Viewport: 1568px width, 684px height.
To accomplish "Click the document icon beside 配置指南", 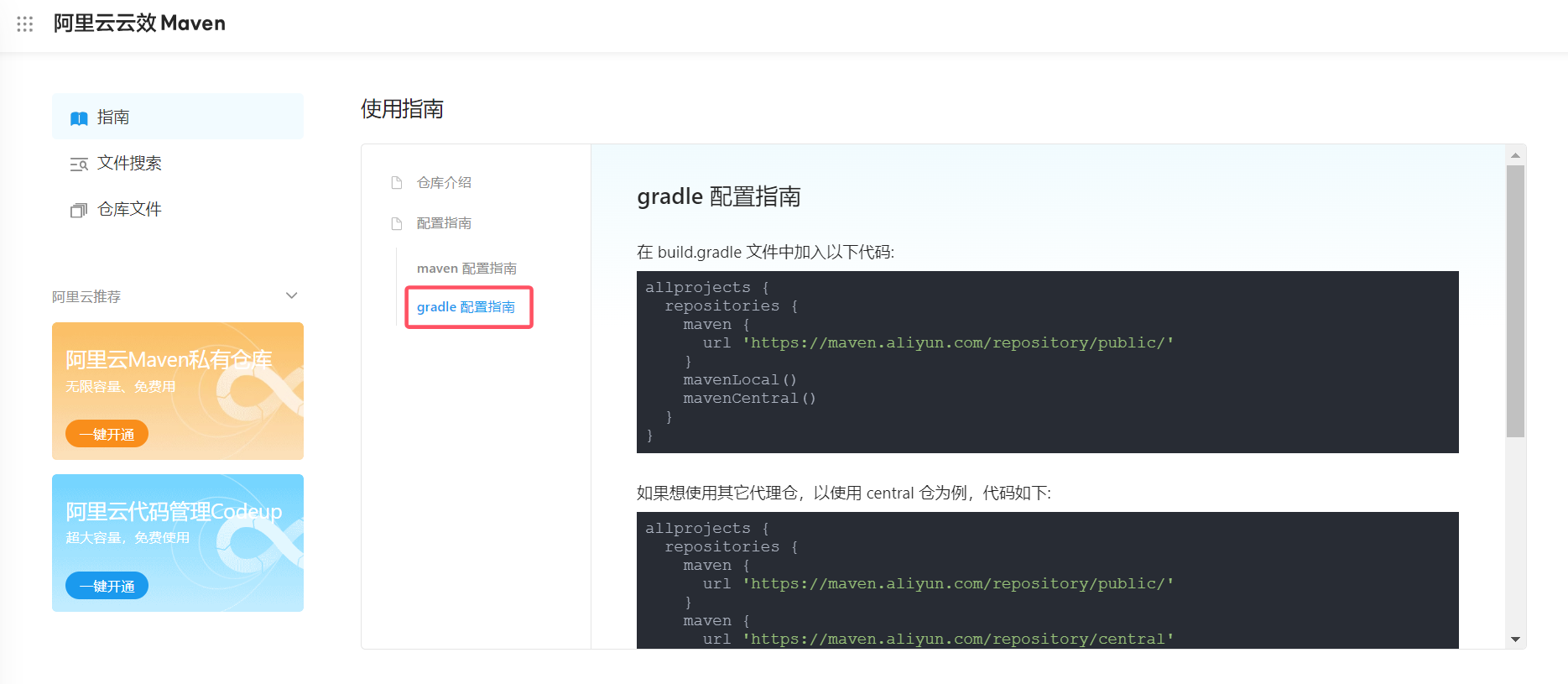I will coord(397,223).
